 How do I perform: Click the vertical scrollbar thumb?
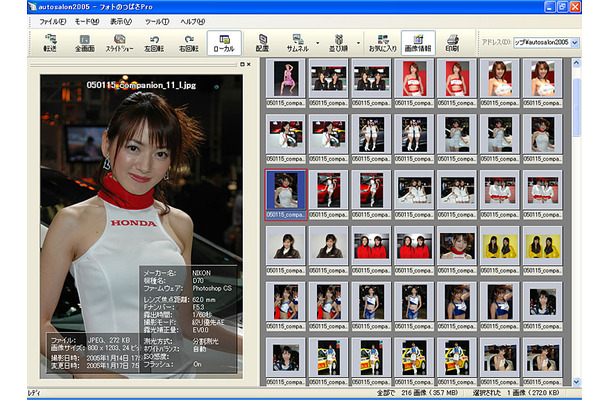(x=576, y=107)
